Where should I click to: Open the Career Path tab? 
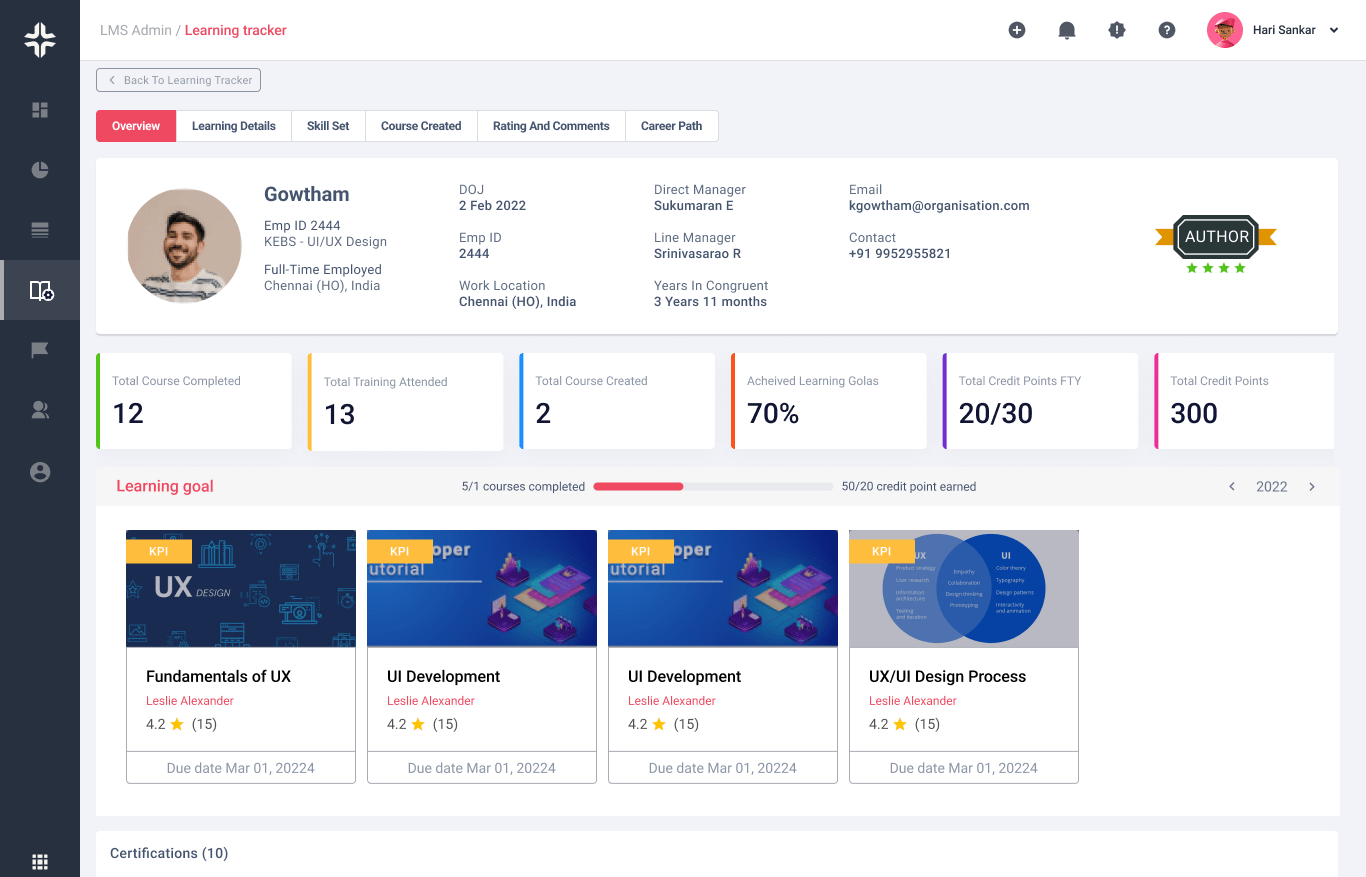[x=671, y=126]
